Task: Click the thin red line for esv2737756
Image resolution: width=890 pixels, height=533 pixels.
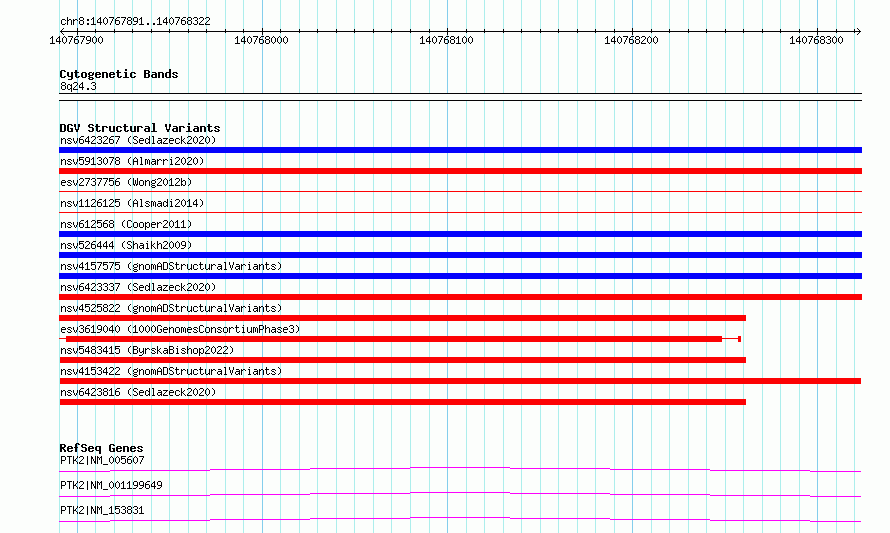Action: [x=460, y=192]
